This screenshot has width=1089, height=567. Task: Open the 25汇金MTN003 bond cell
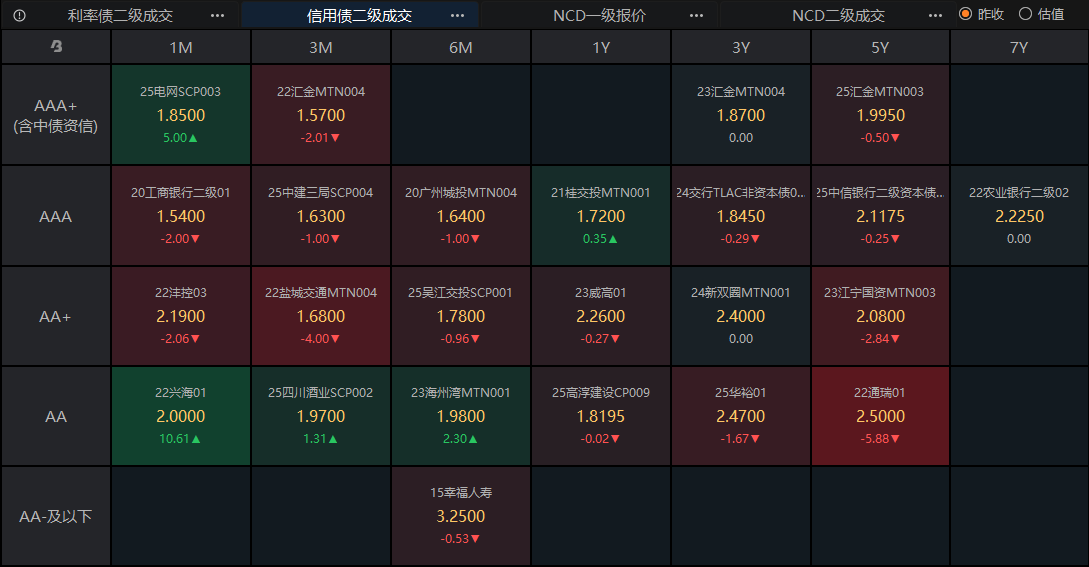[x=880, y=115]
